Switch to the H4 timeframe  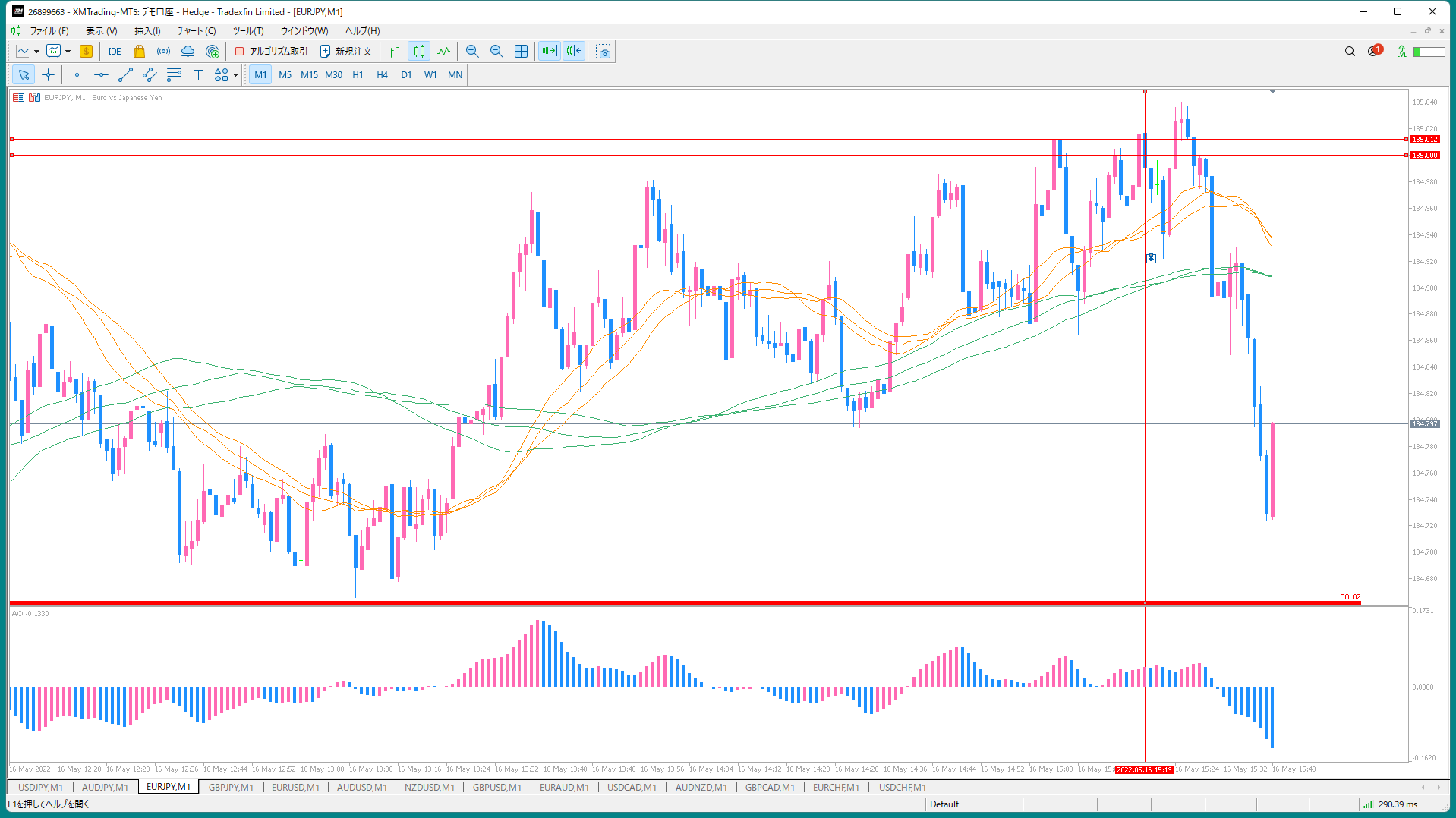pyautogui.click(x=382, y=74)
